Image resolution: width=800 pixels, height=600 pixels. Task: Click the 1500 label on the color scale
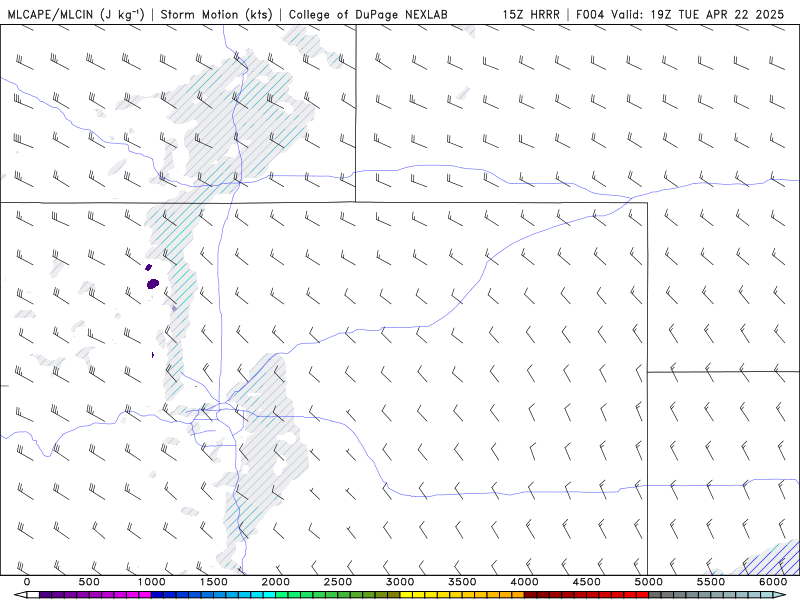click(213, 582)
